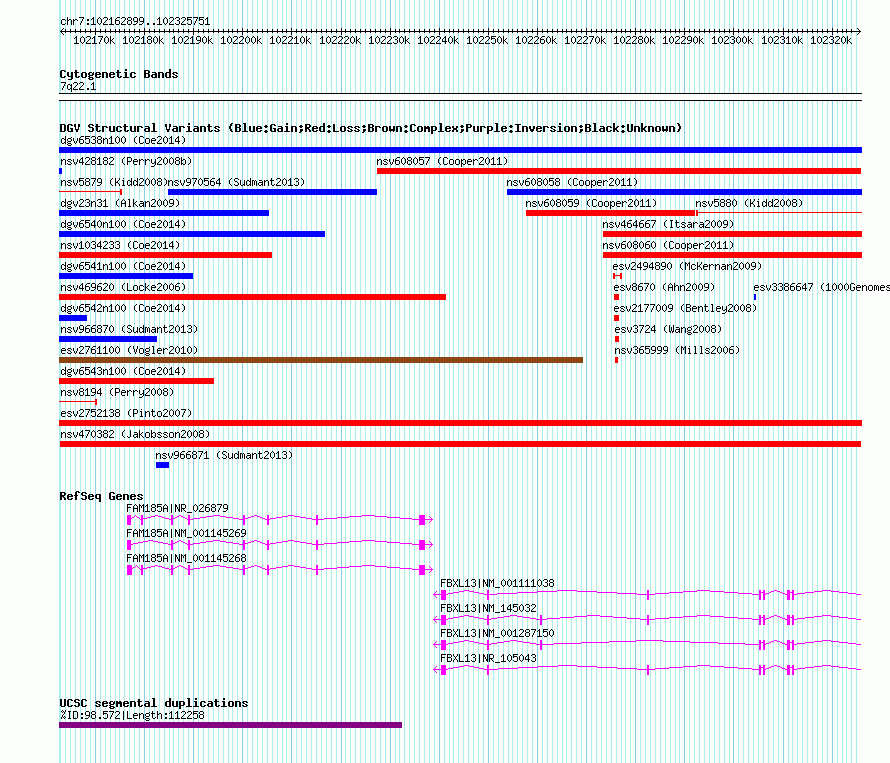Select the nsv464667 (Itsara2009) red bar
This screenshot has width=890, height=763.
coord(732,234)
